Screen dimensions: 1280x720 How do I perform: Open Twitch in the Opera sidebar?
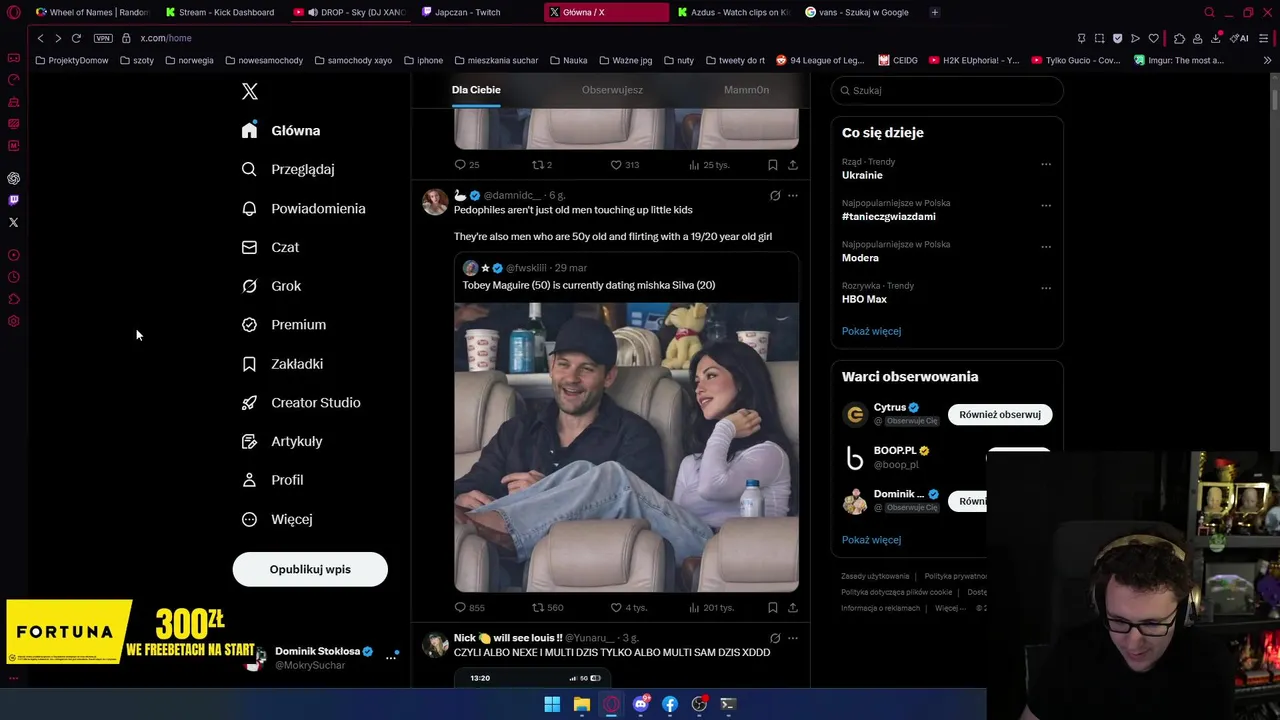(x=13, y=200)
